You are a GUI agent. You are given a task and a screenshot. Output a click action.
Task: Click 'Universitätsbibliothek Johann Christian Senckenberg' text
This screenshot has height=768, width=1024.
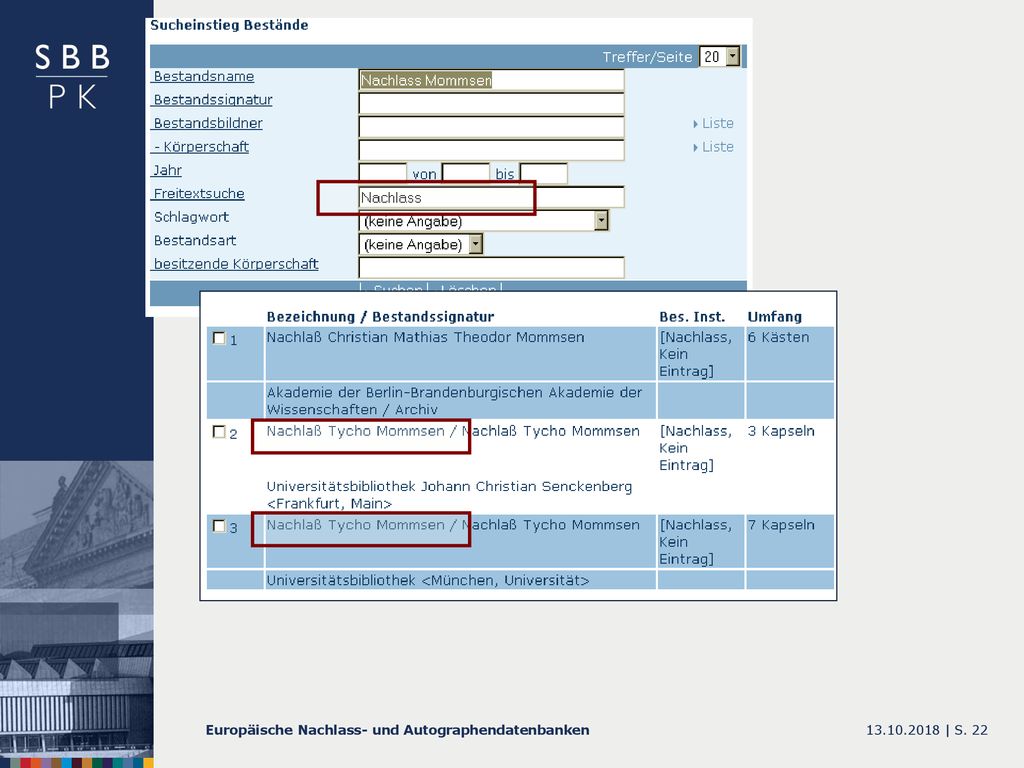point(449,487)
